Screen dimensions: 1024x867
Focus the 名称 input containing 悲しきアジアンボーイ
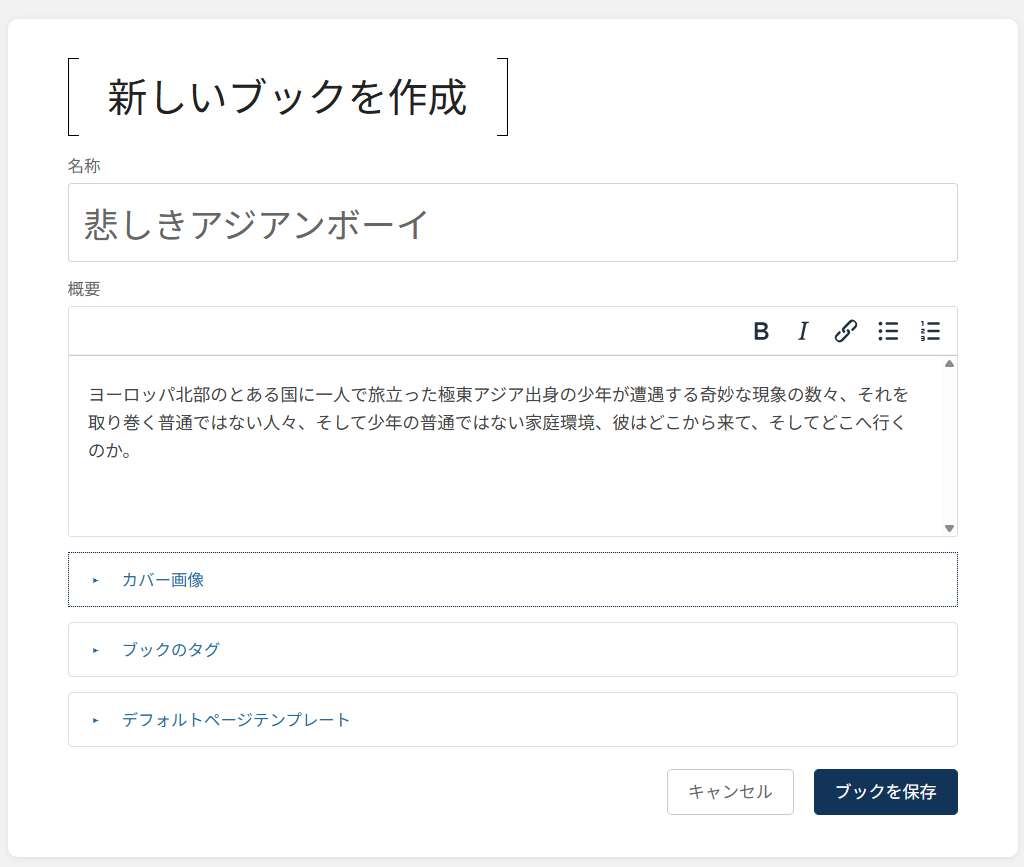tap(512, 223)
